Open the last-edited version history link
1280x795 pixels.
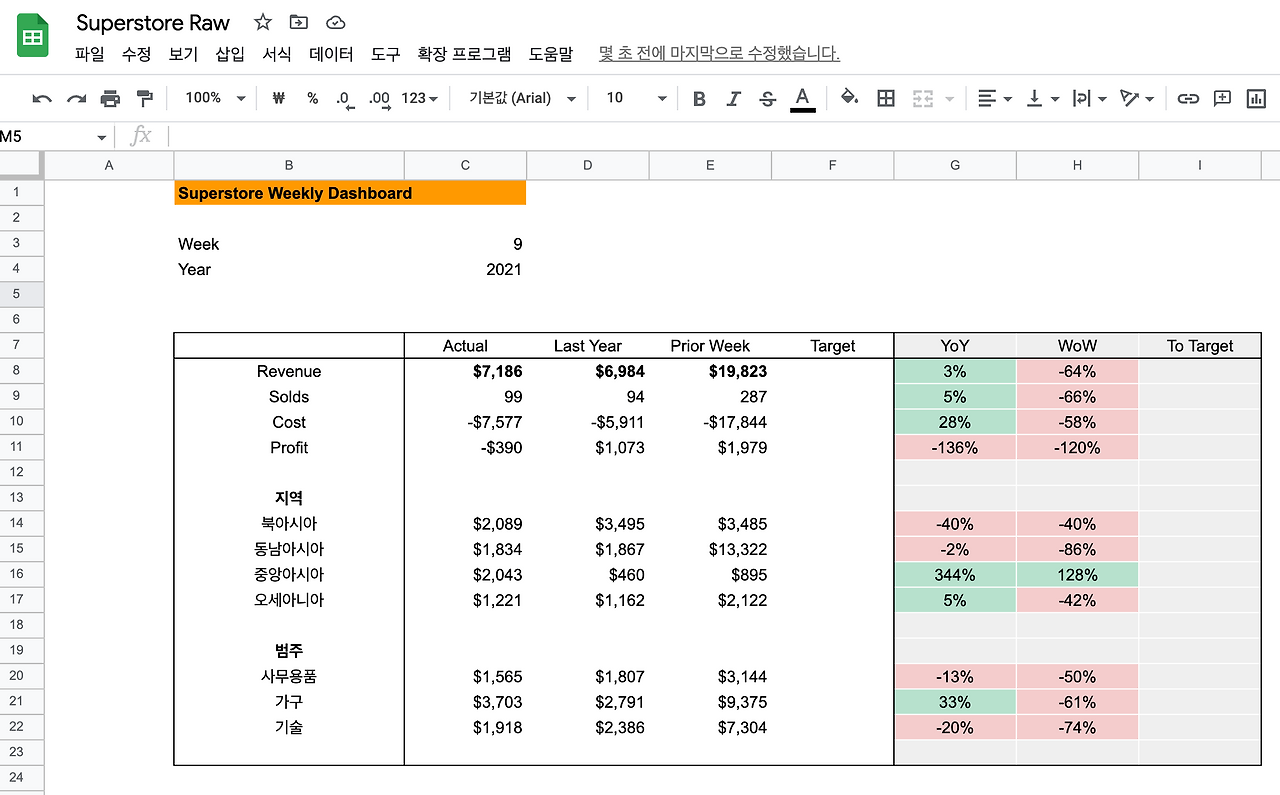click(719, 54)
